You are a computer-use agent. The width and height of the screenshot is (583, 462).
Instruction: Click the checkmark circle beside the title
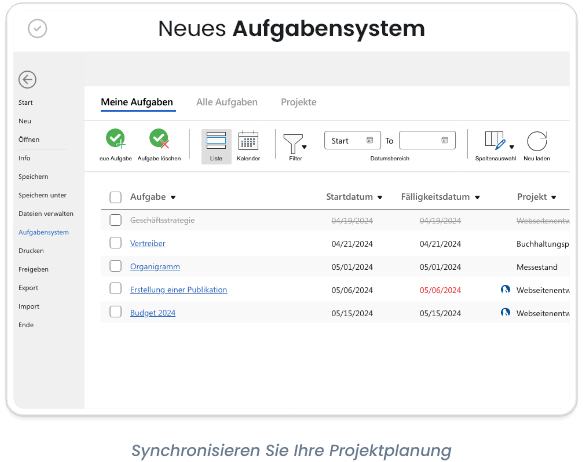coord(37,29)
